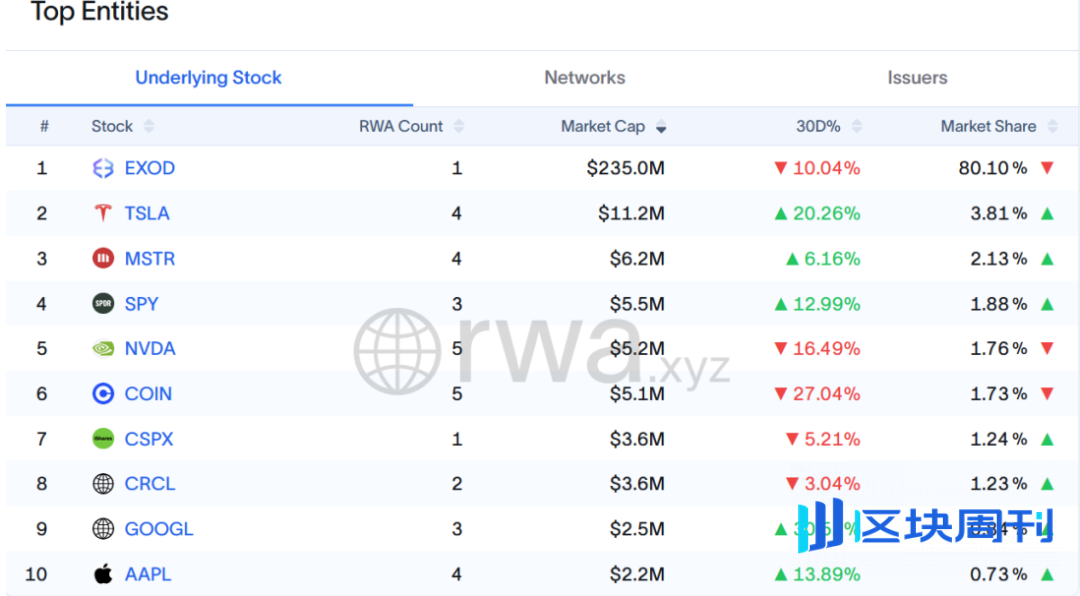Viewport: 1080px width, 596px height.
Task: Open the NVDA stock link
Action: [149, 349]
